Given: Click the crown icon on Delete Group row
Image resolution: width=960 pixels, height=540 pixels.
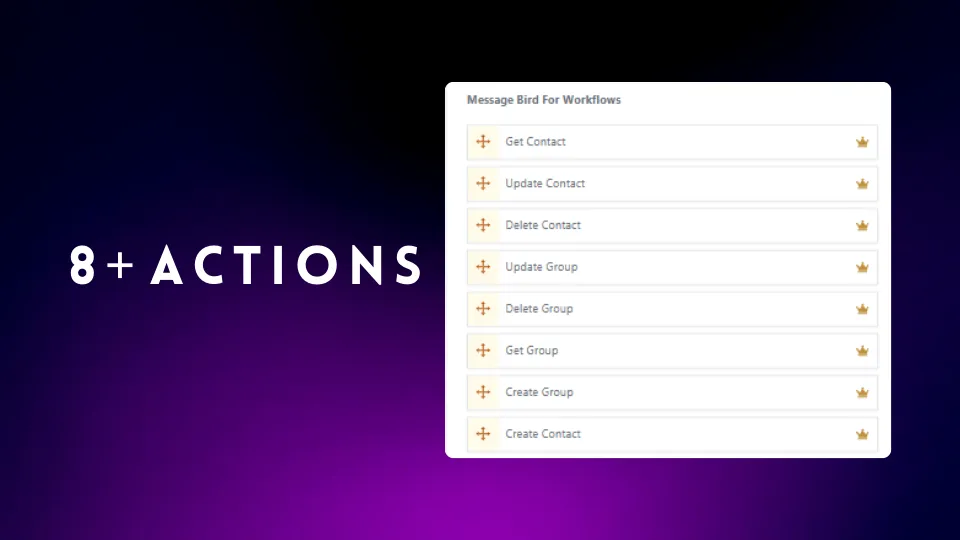Looking at the screenshot, I should (862, 309).
